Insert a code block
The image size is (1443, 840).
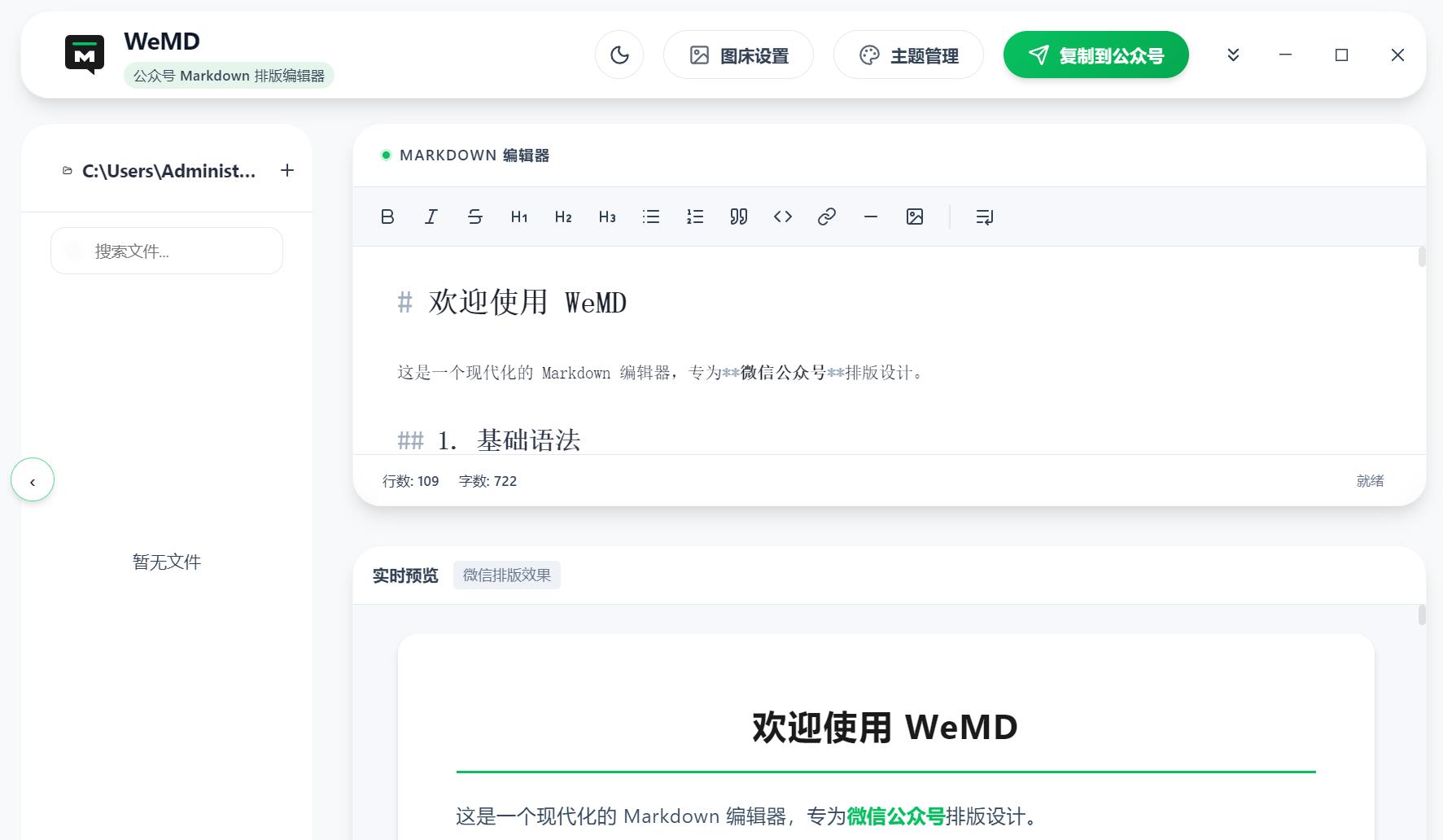(783, 217)
